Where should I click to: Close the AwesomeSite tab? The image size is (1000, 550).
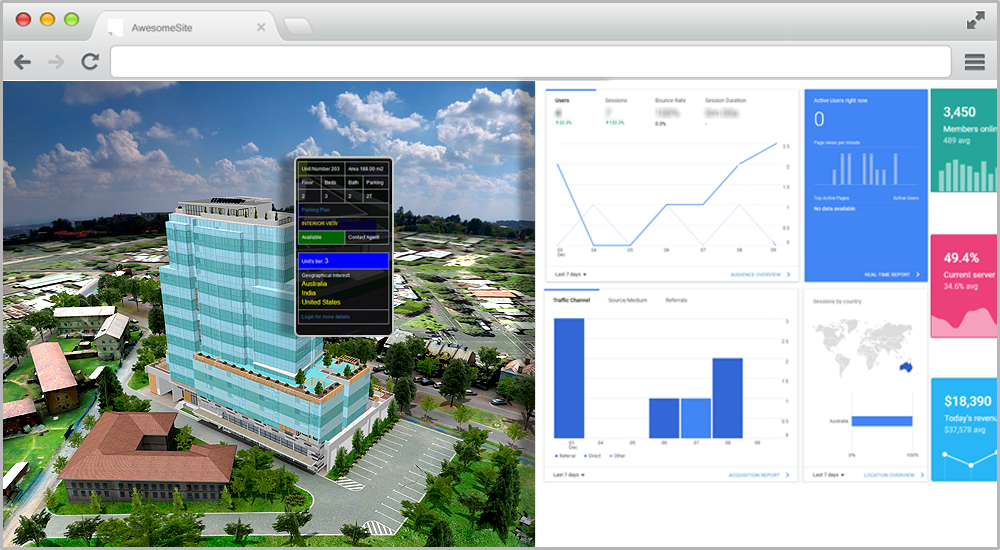pos(261,27)
